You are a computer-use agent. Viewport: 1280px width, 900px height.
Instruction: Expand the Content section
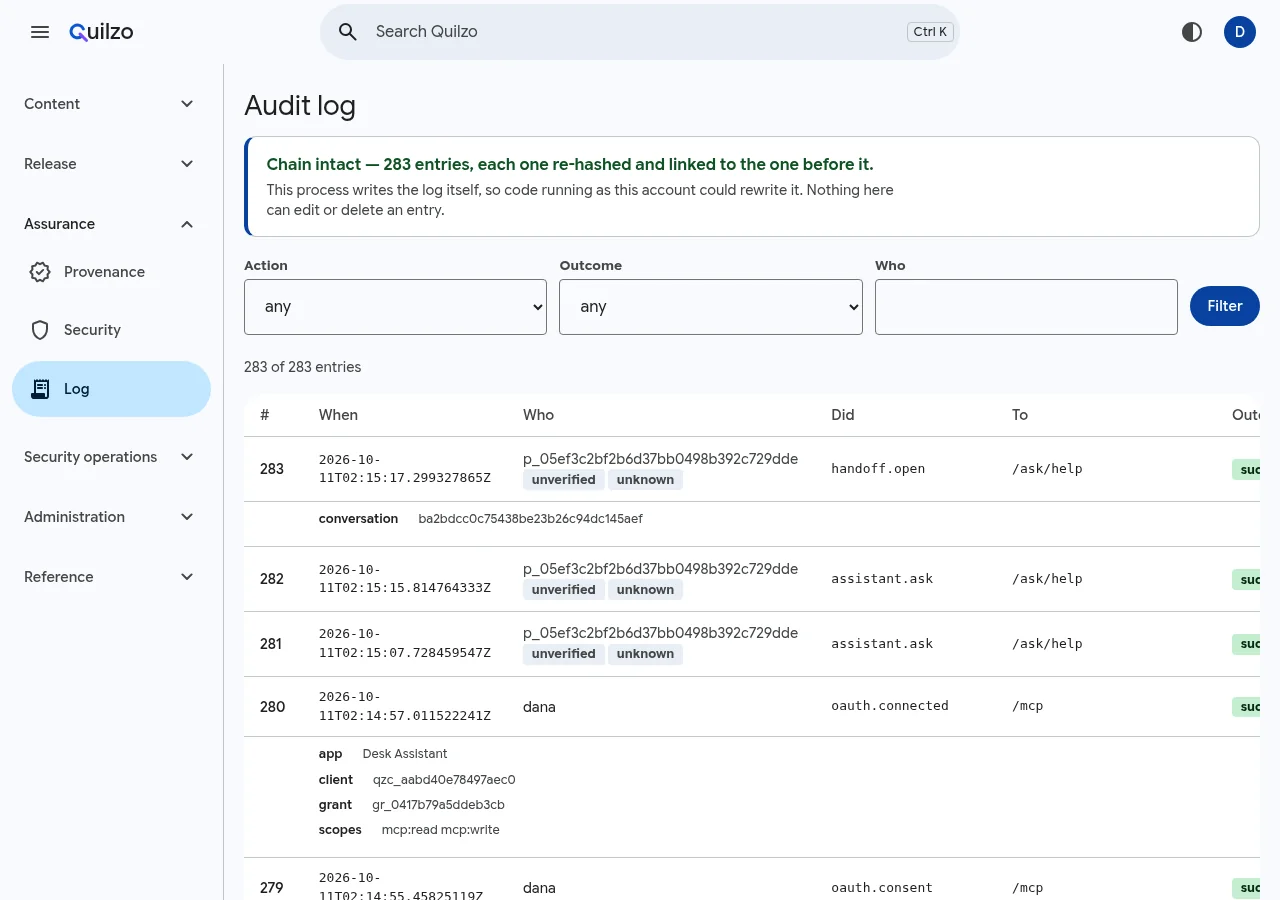(111, 104)
